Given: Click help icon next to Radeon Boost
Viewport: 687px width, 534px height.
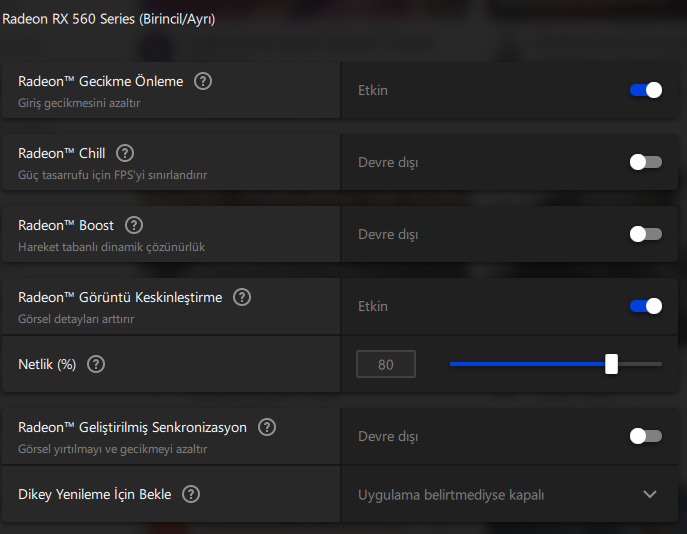Looking at the screenshot, I should click(134, 226).
